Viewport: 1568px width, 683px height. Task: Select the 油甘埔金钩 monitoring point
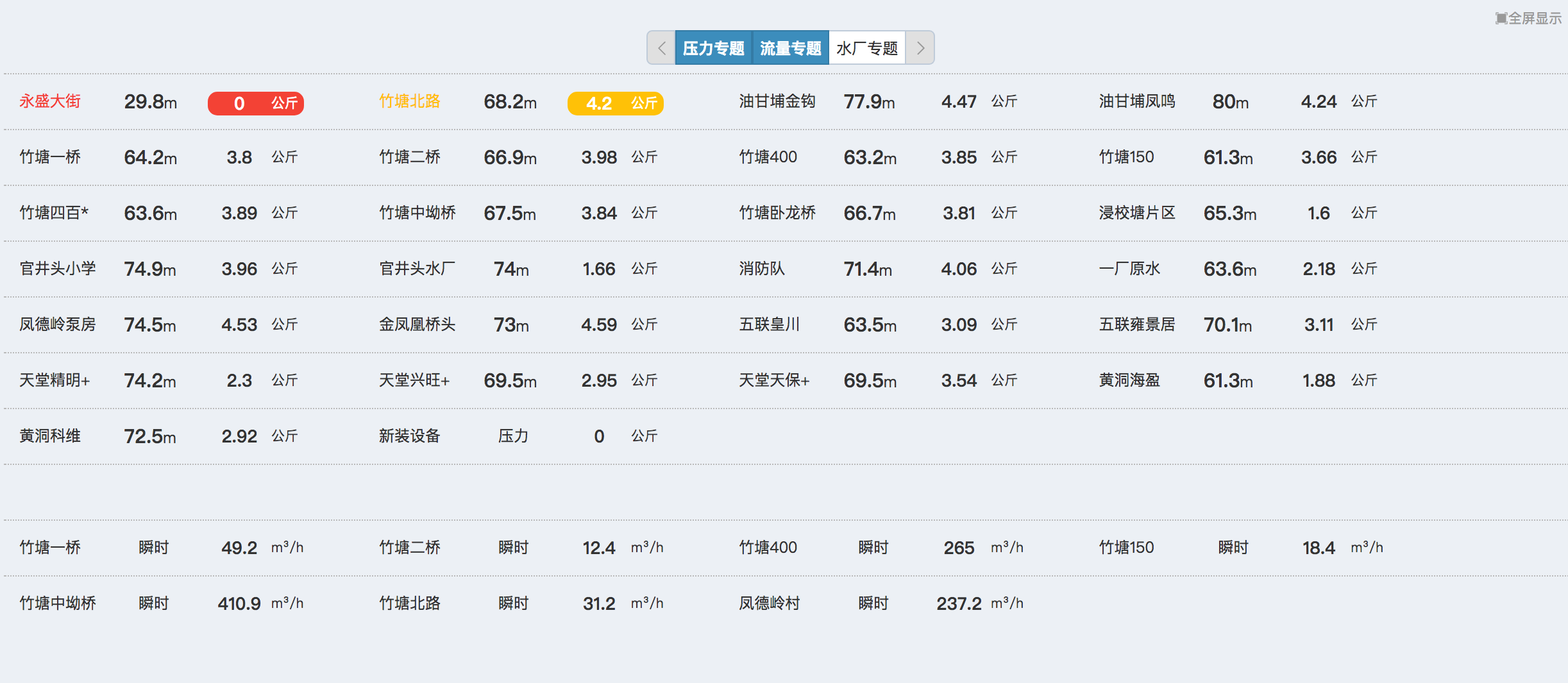(x=776, y=101)
